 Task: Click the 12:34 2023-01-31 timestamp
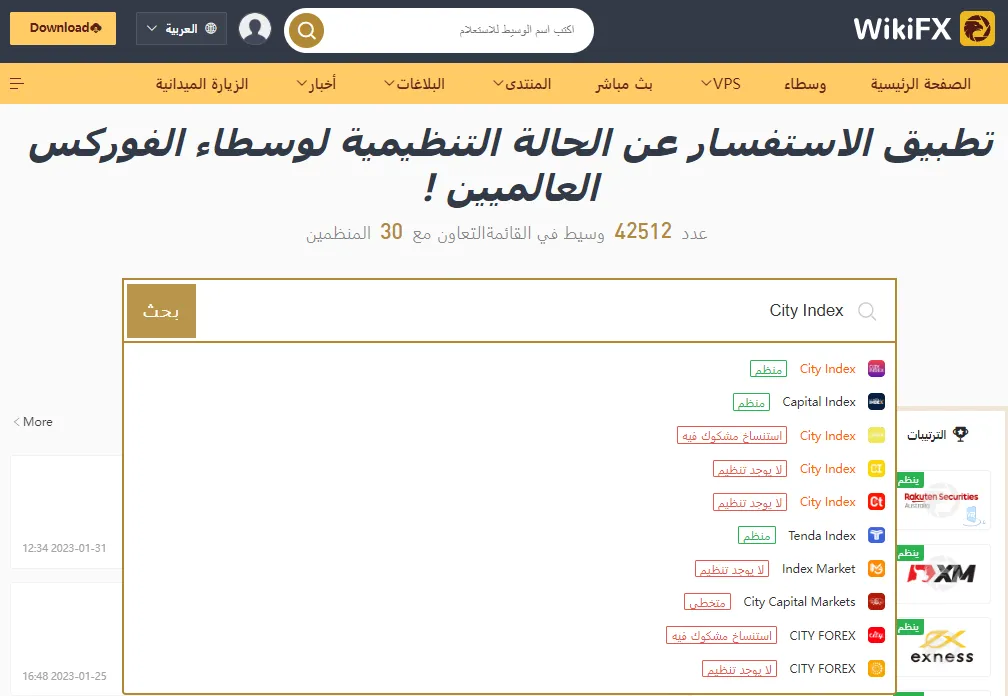point(64,548)
